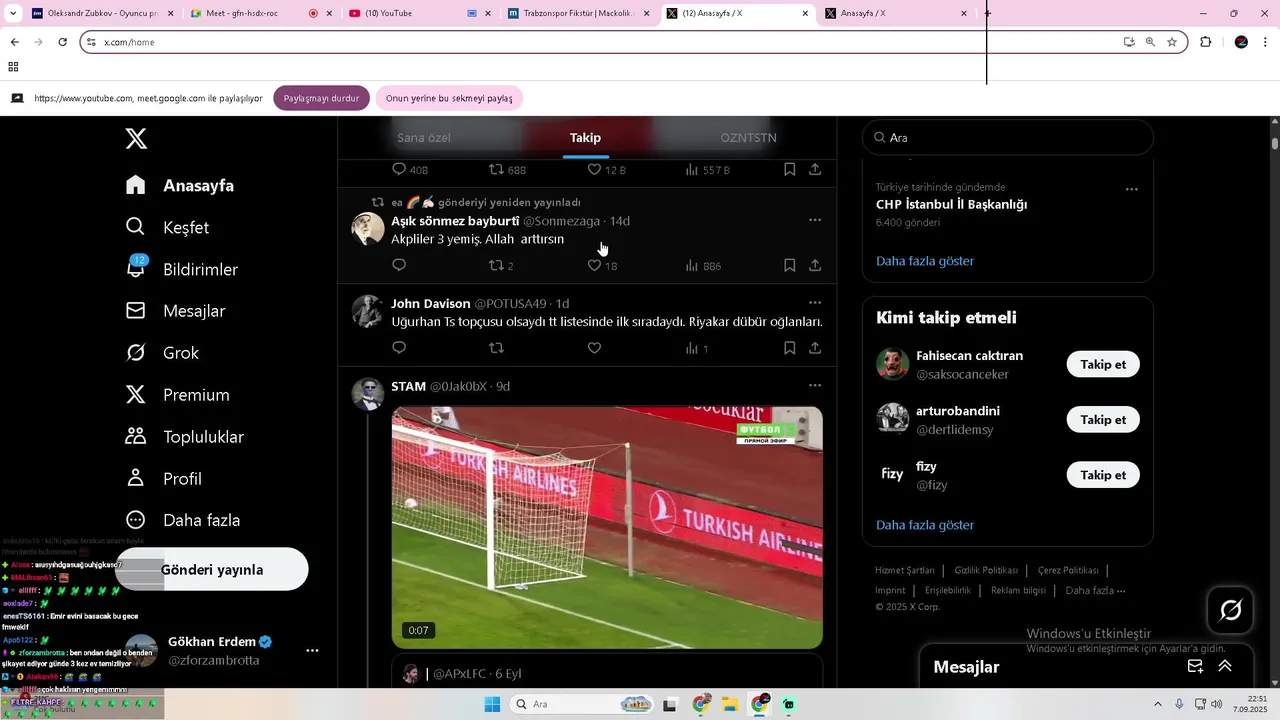The image size is (1280, 720).
Task: Open Topluluklar communities
Action: click(x=185, y=437)
